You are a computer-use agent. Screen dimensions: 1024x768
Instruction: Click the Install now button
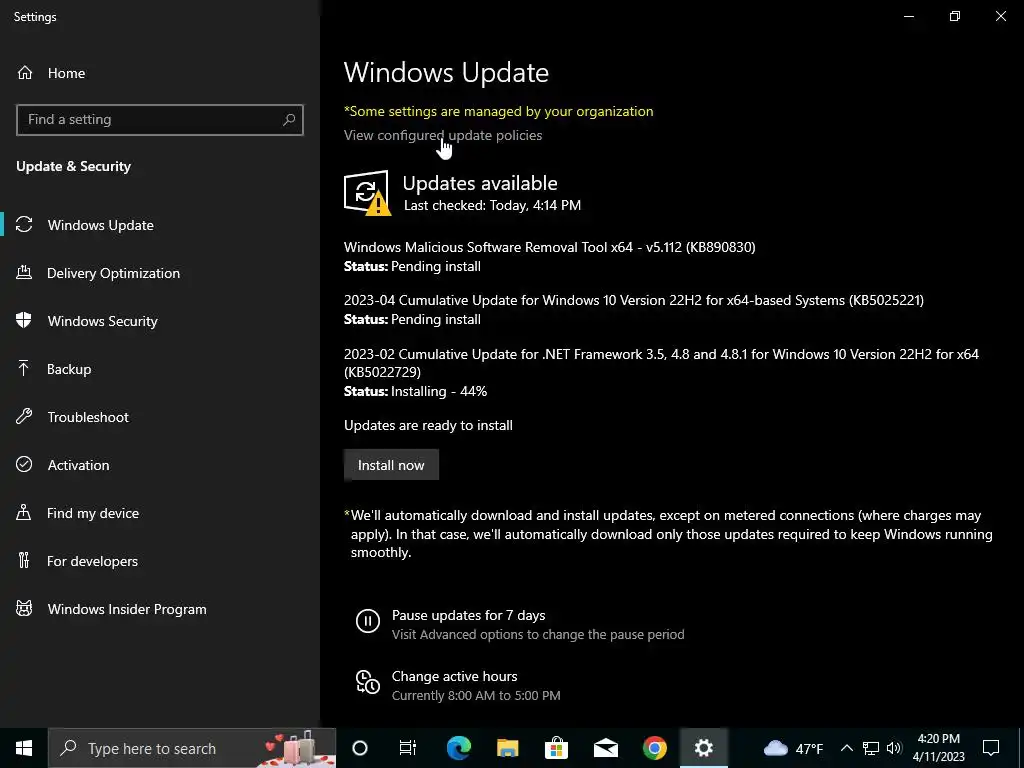391,465
